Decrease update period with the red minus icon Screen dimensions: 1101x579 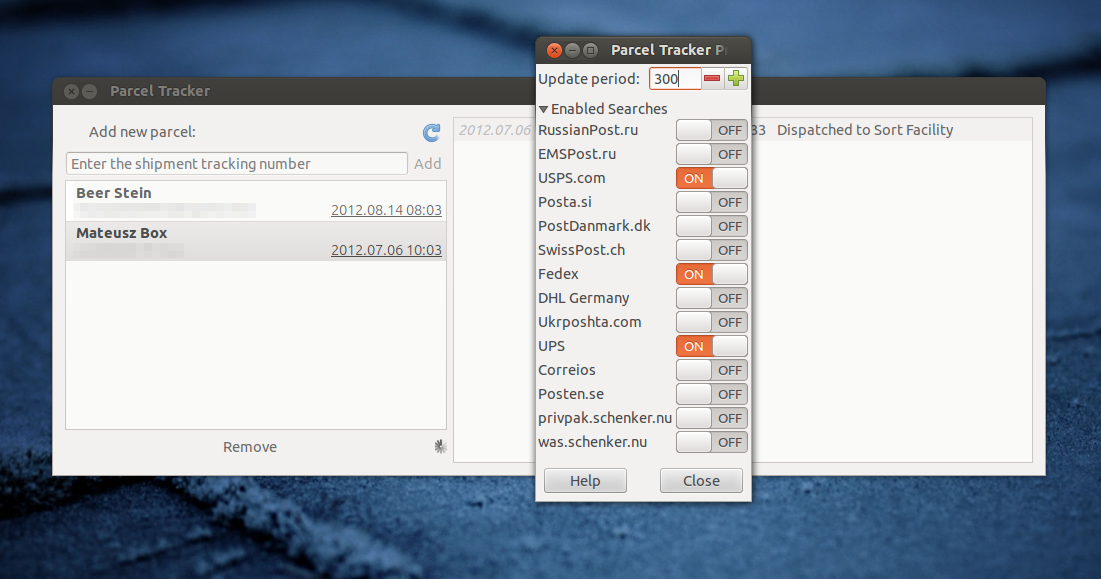coord(711,78)
